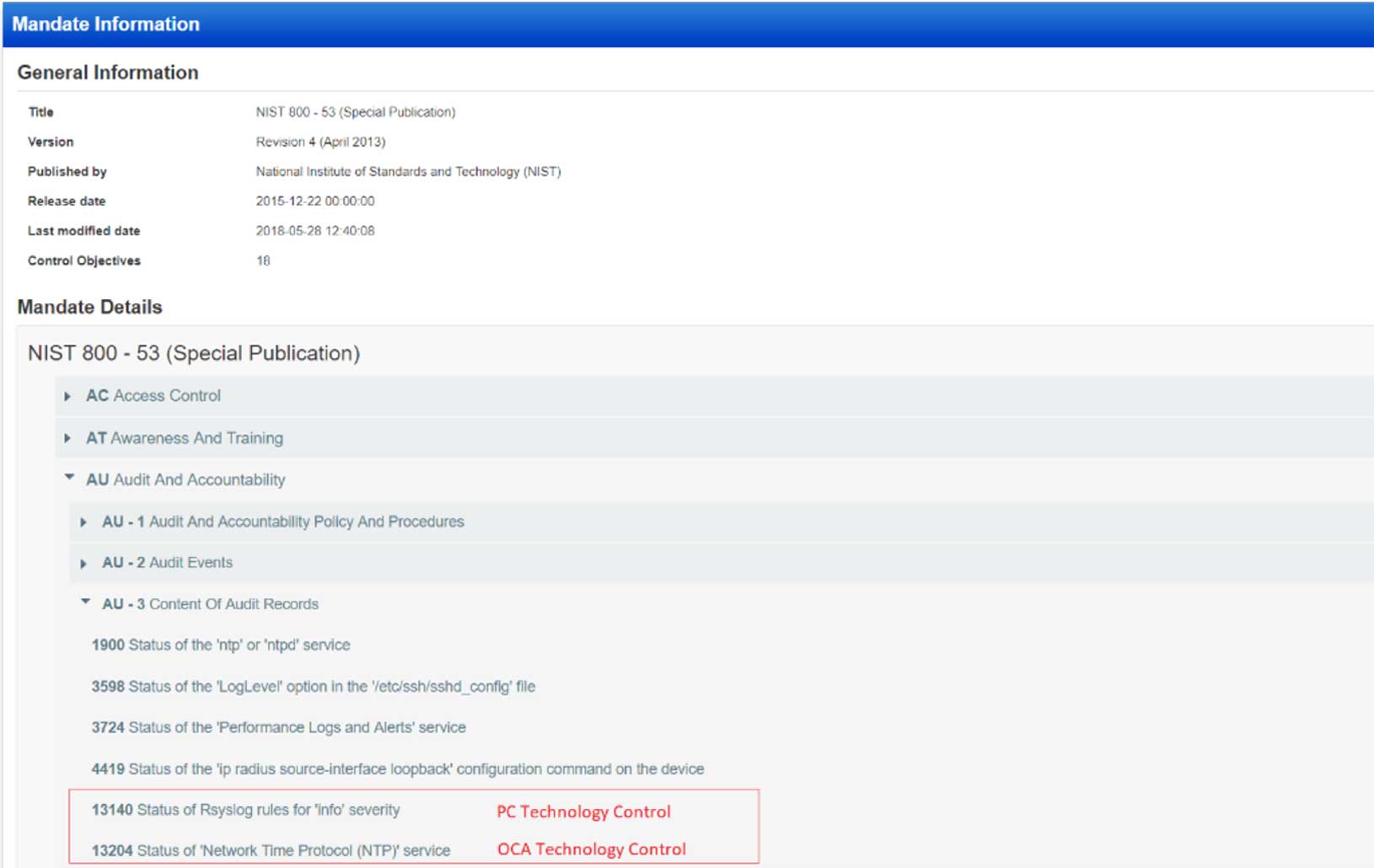
Task: Select AU-3 Content Of Audit Records label
Action: 210,604
